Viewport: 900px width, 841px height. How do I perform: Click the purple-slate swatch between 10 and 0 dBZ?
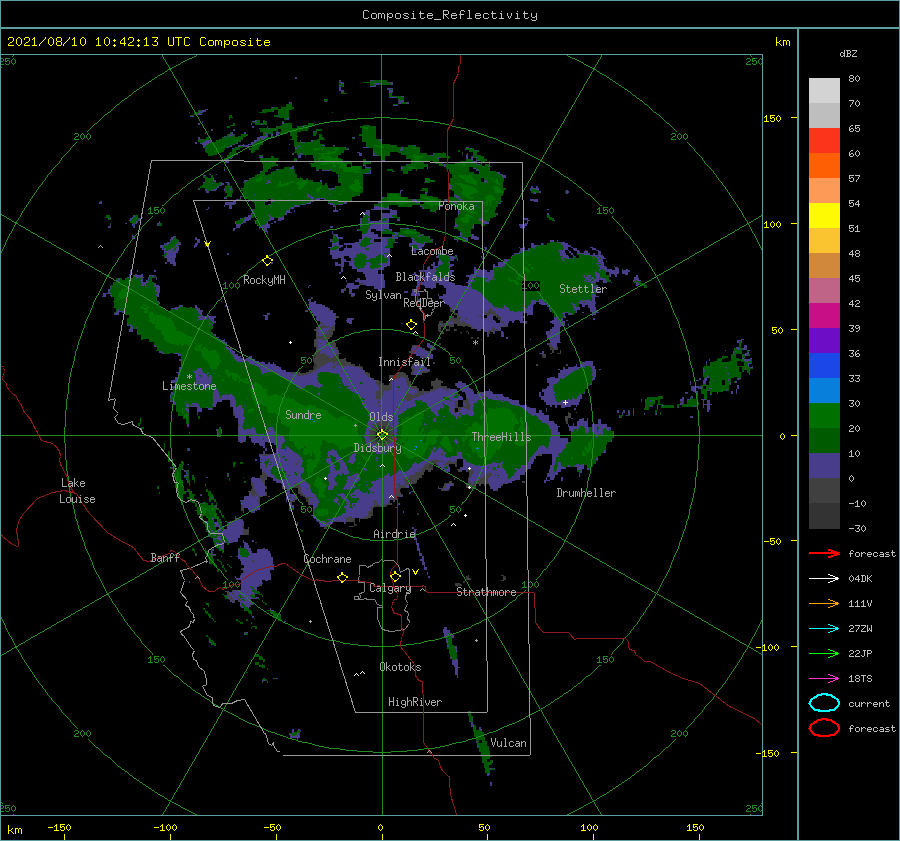click(824, 465)
